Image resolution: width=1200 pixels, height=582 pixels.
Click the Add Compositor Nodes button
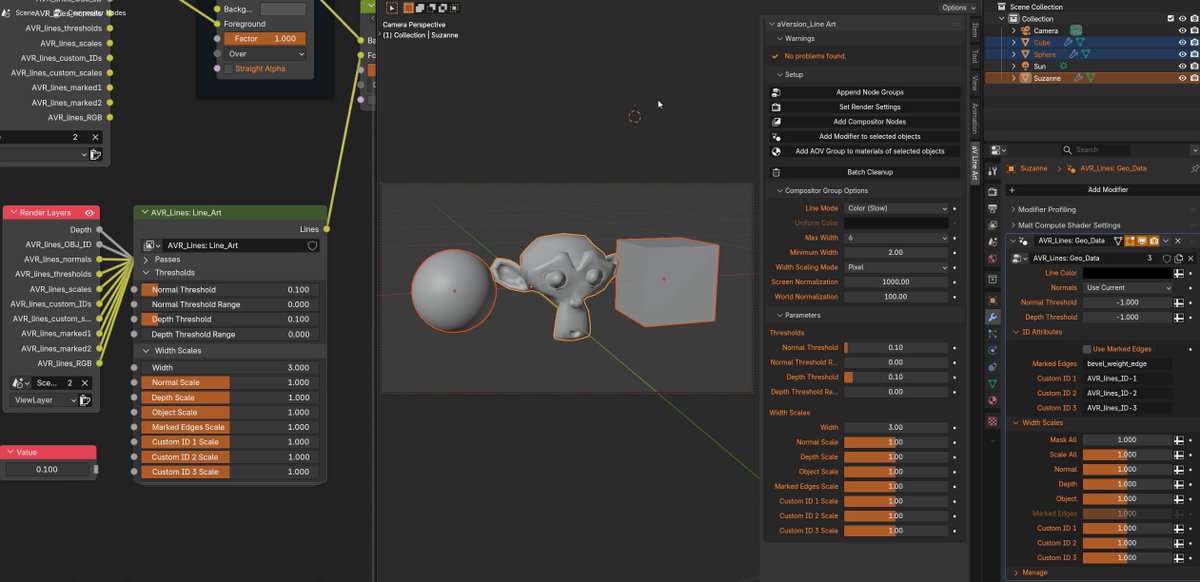[868, 121]
